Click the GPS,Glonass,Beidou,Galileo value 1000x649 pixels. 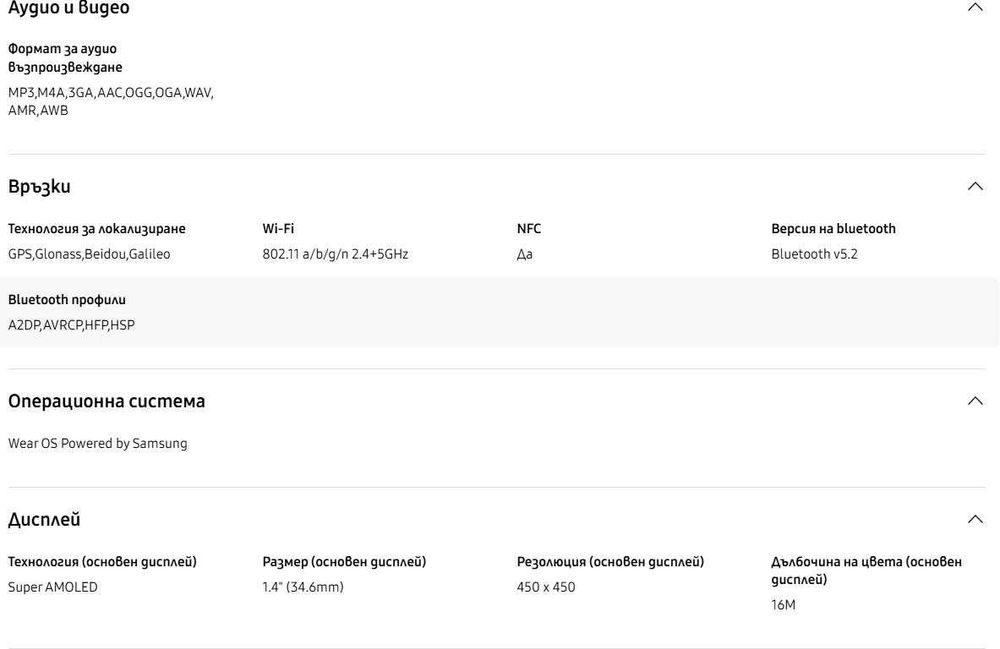[x=89, y=254]
